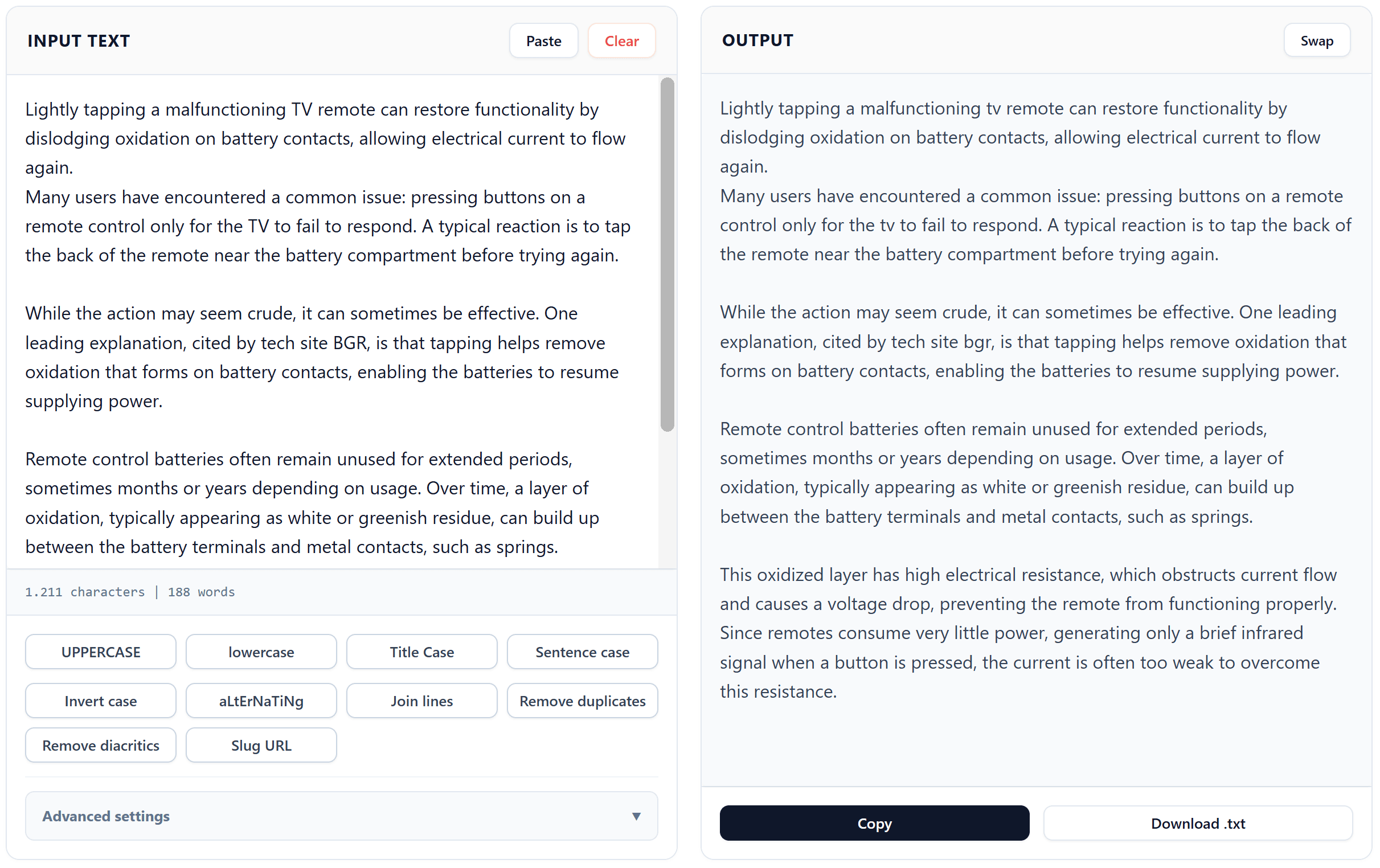Convert text to UPPERCASE

[100, 652]
